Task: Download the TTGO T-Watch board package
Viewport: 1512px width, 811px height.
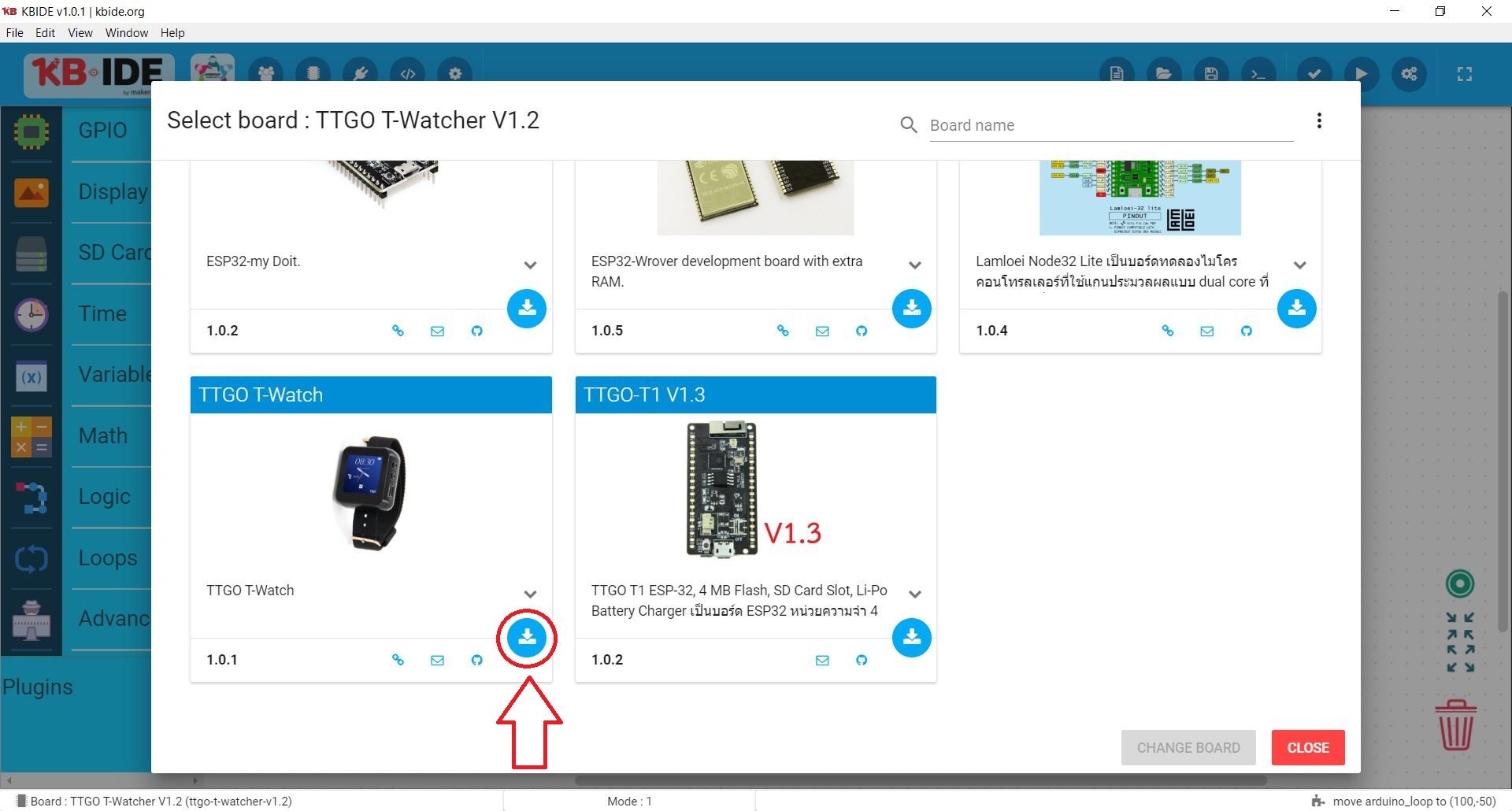Action: coord(527,639)
